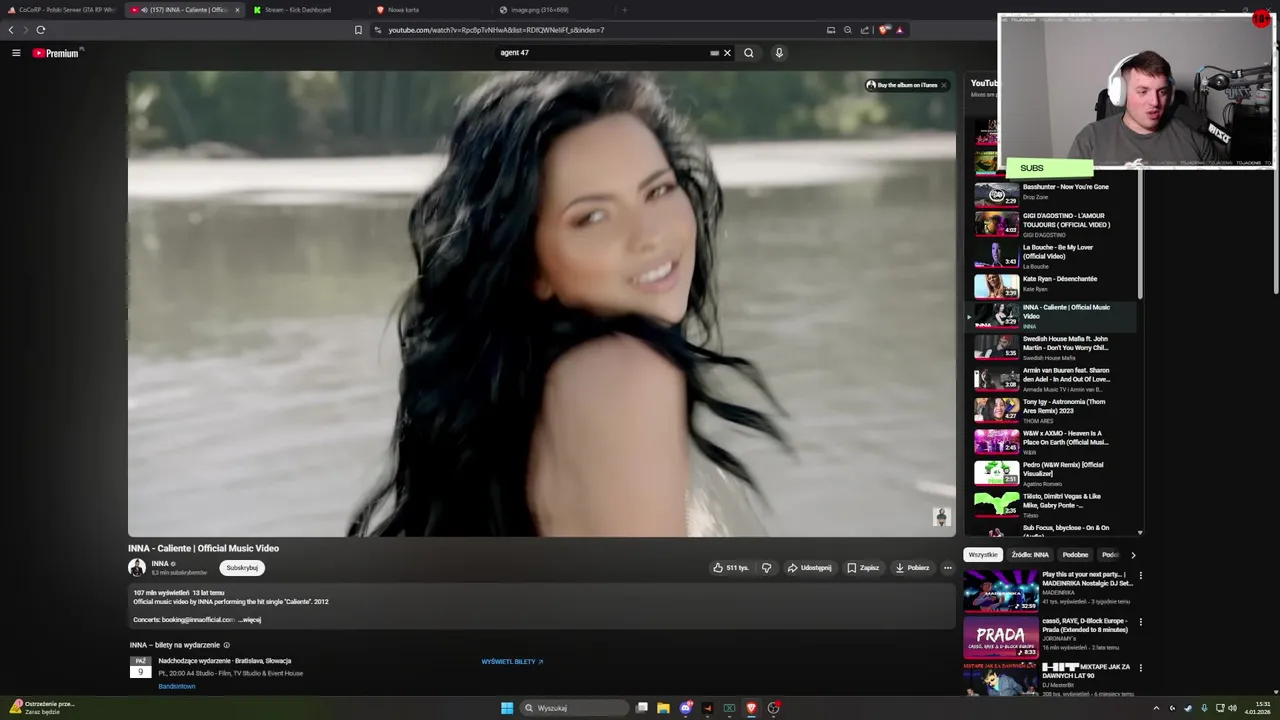Go back in browser history

pos(11,30)
